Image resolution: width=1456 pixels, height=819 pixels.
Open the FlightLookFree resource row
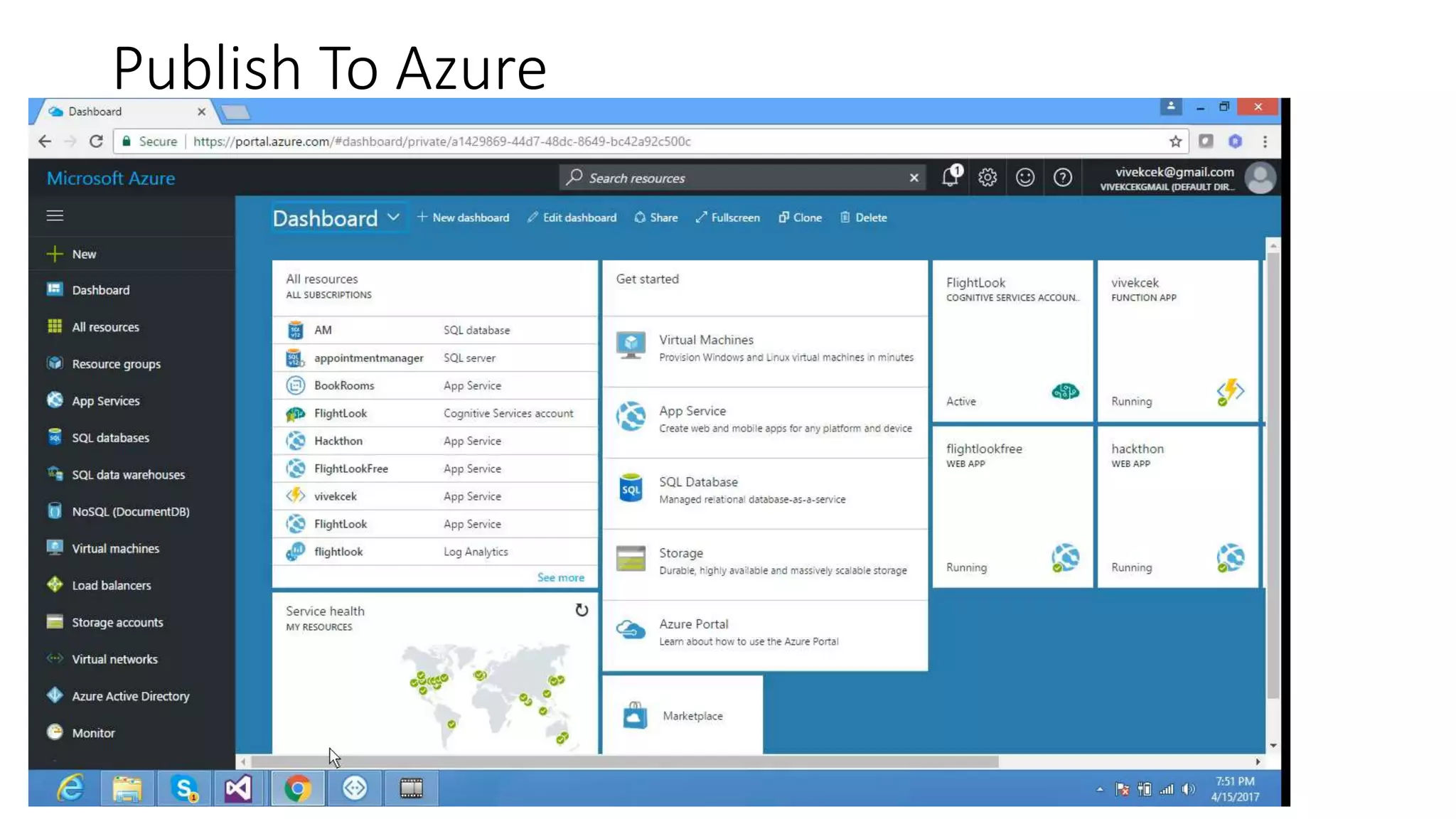[x=435, y=469]
